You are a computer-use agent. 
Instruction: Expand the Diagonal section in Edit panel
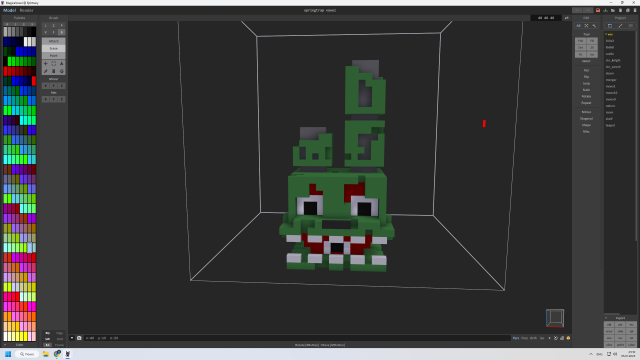586,118
